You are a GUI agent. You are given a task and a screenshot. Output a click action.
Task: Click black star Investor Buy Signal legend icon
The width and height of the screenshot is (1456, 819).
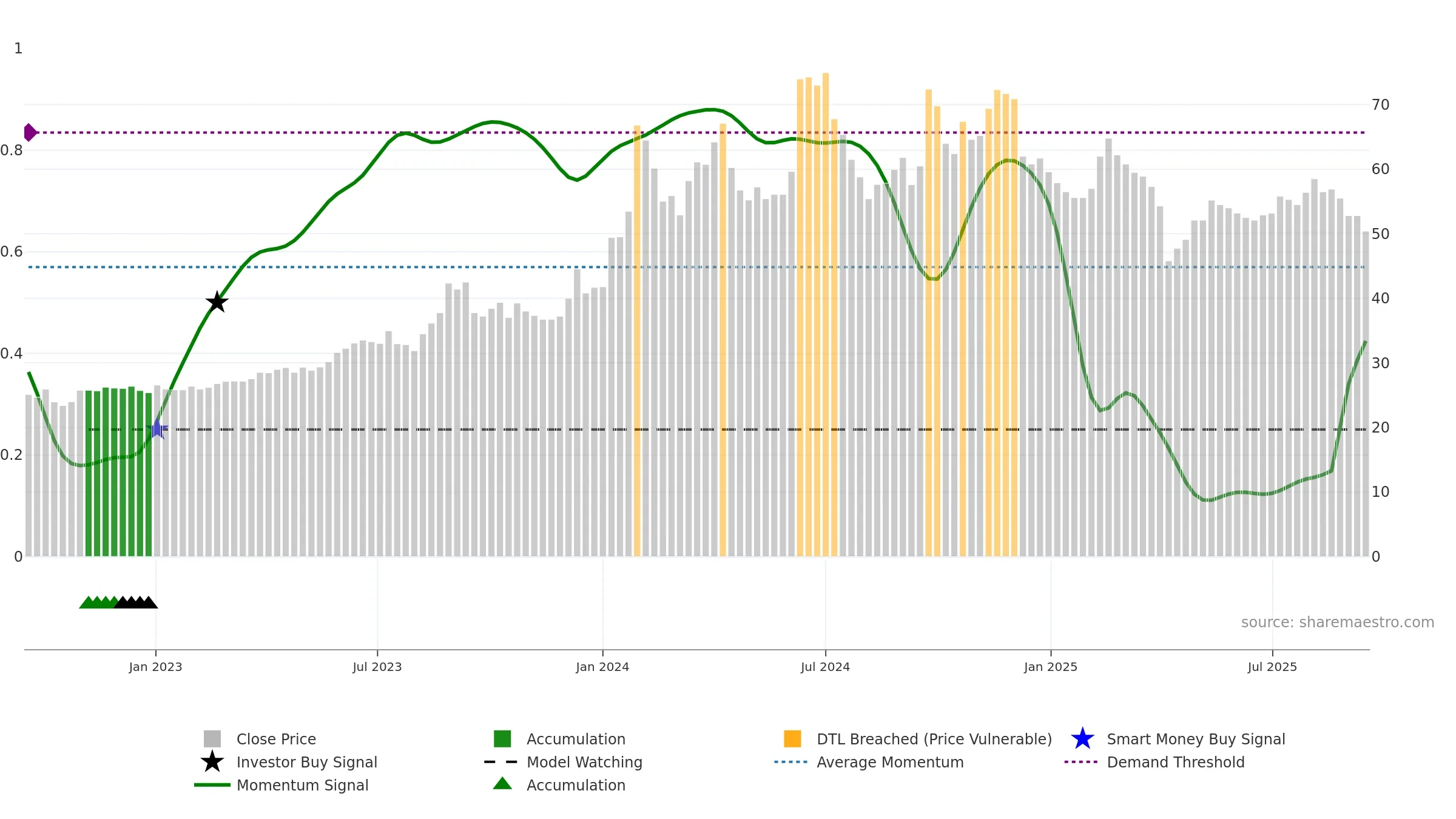[212, 762]
